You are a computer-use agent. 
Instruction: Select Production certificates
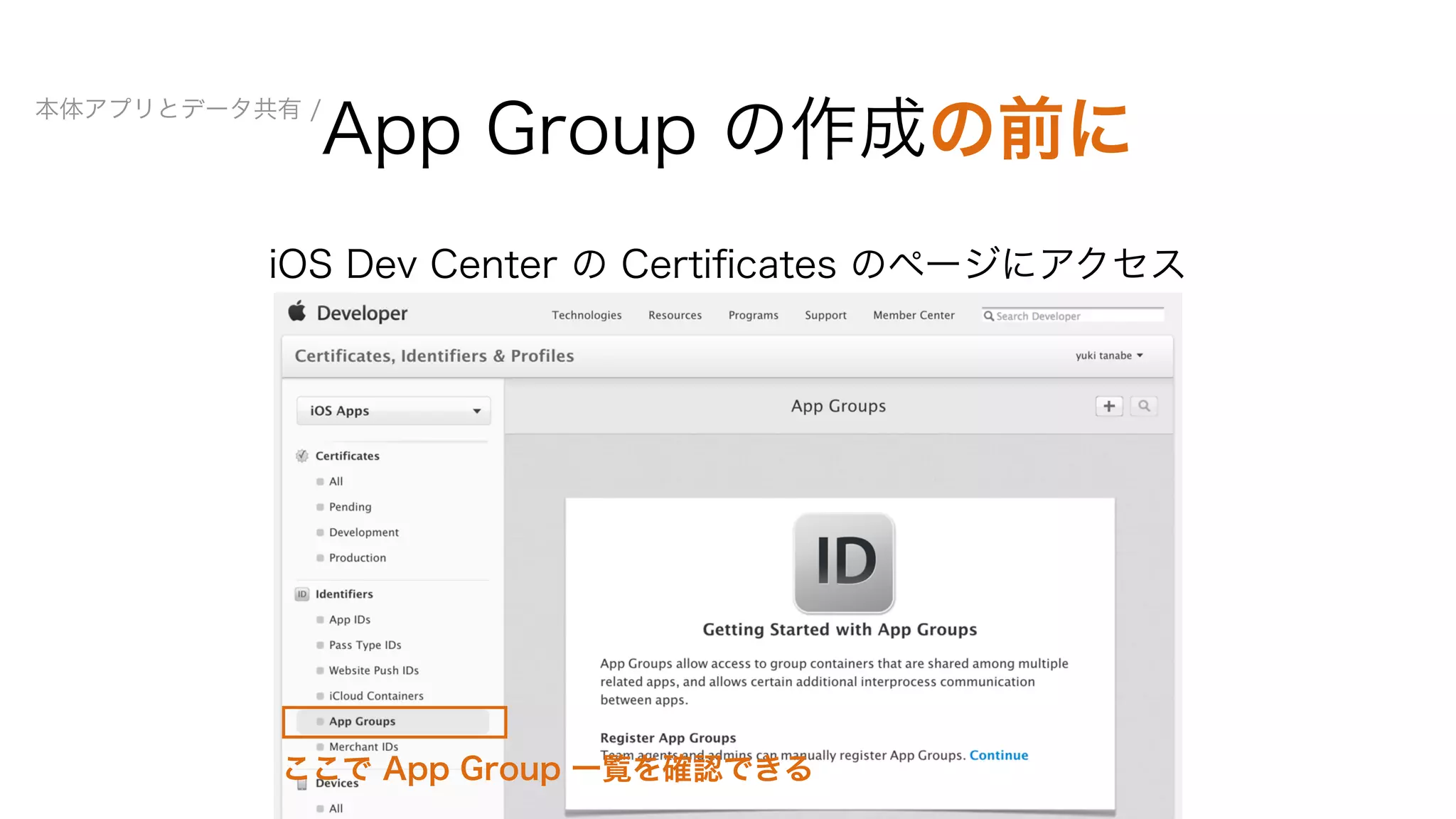[358, 558]
